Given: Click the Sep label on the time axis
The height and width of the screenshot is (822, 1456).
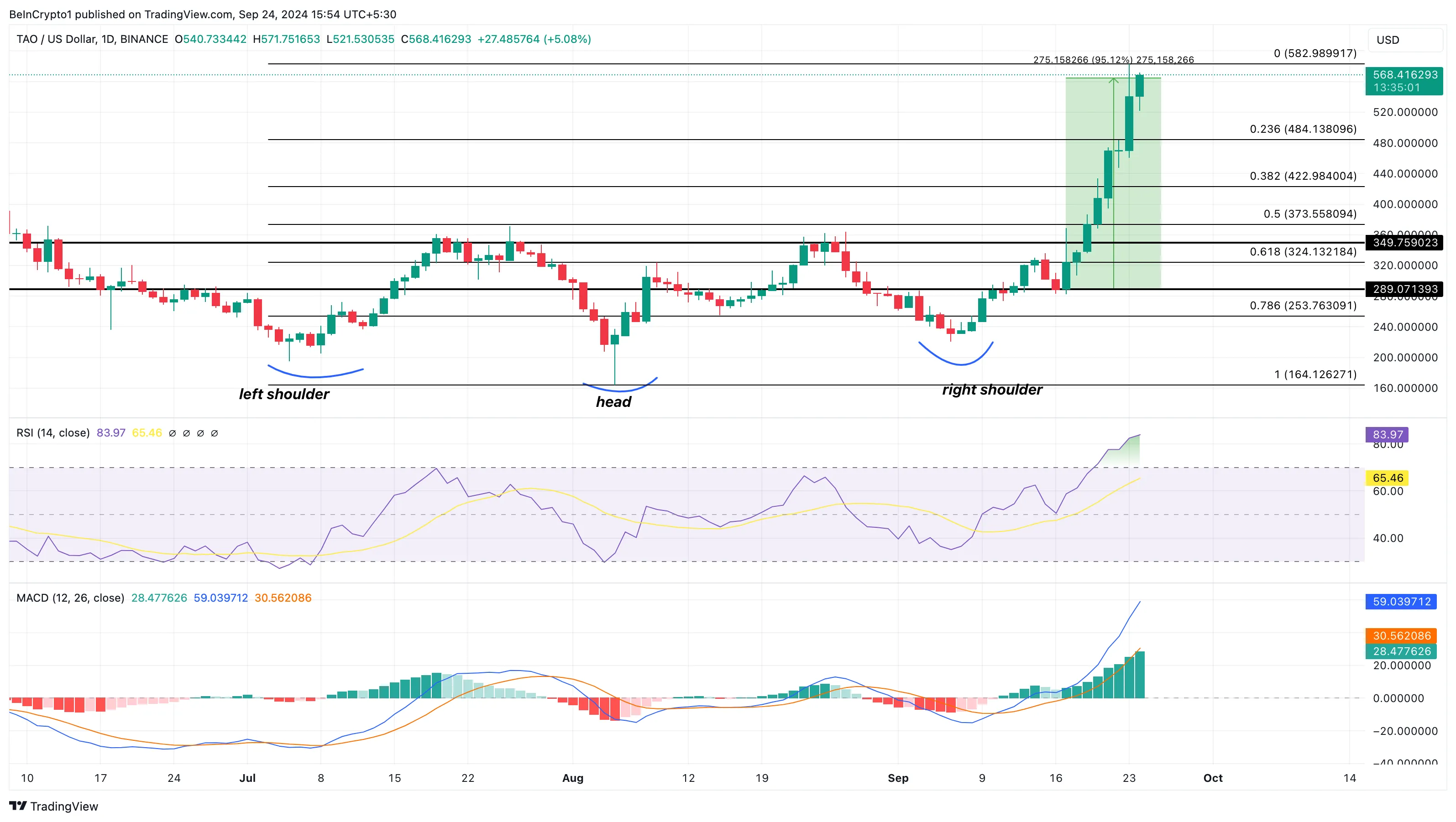Looking at the screenshot, I should coord(898,778).
